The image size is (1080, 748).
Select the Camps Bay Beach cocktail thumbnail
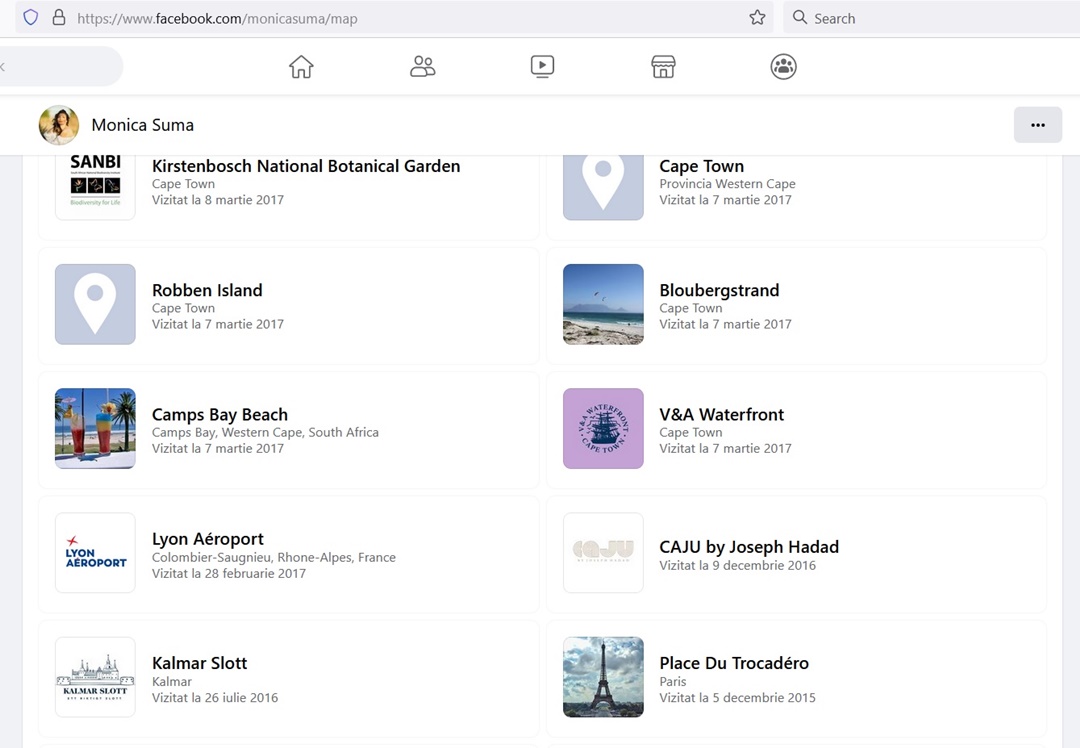click(x=95, y=428)
